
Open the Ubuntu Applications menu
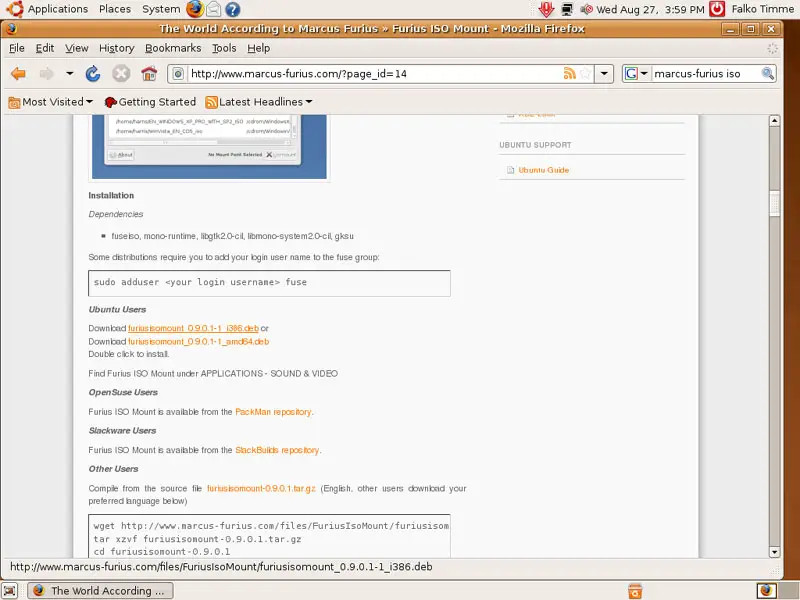(58, 9)
